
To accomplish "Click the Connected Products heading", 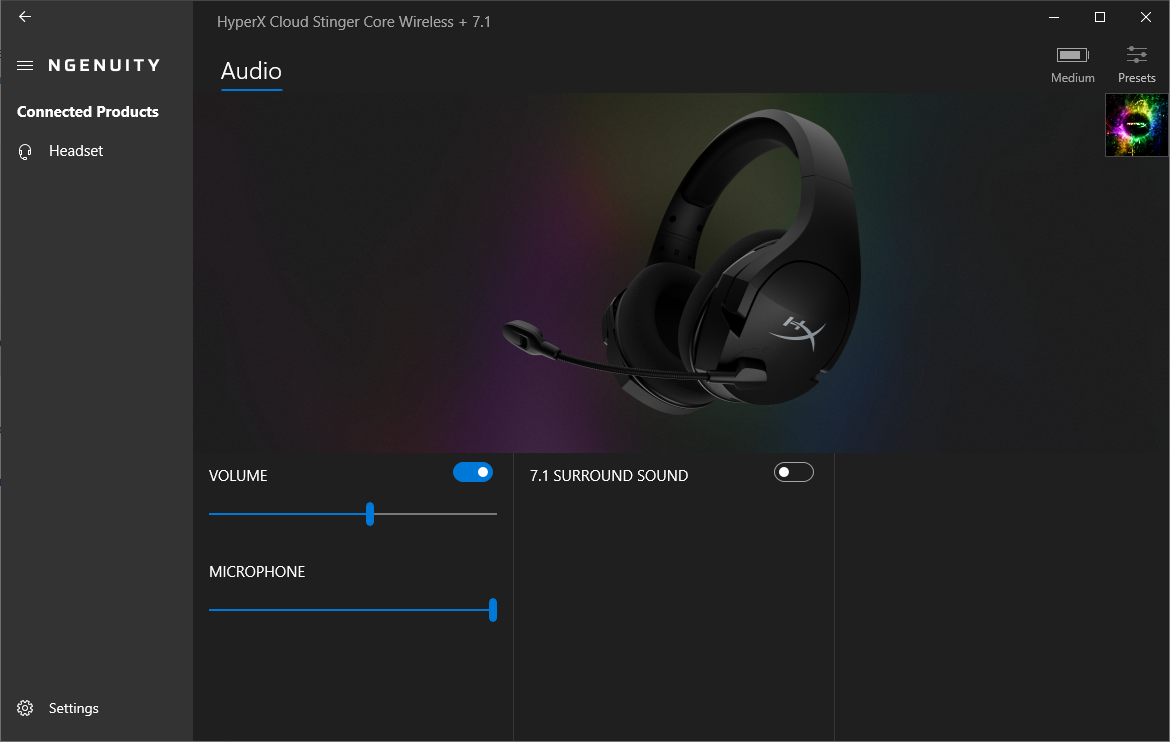I will 88,112.
